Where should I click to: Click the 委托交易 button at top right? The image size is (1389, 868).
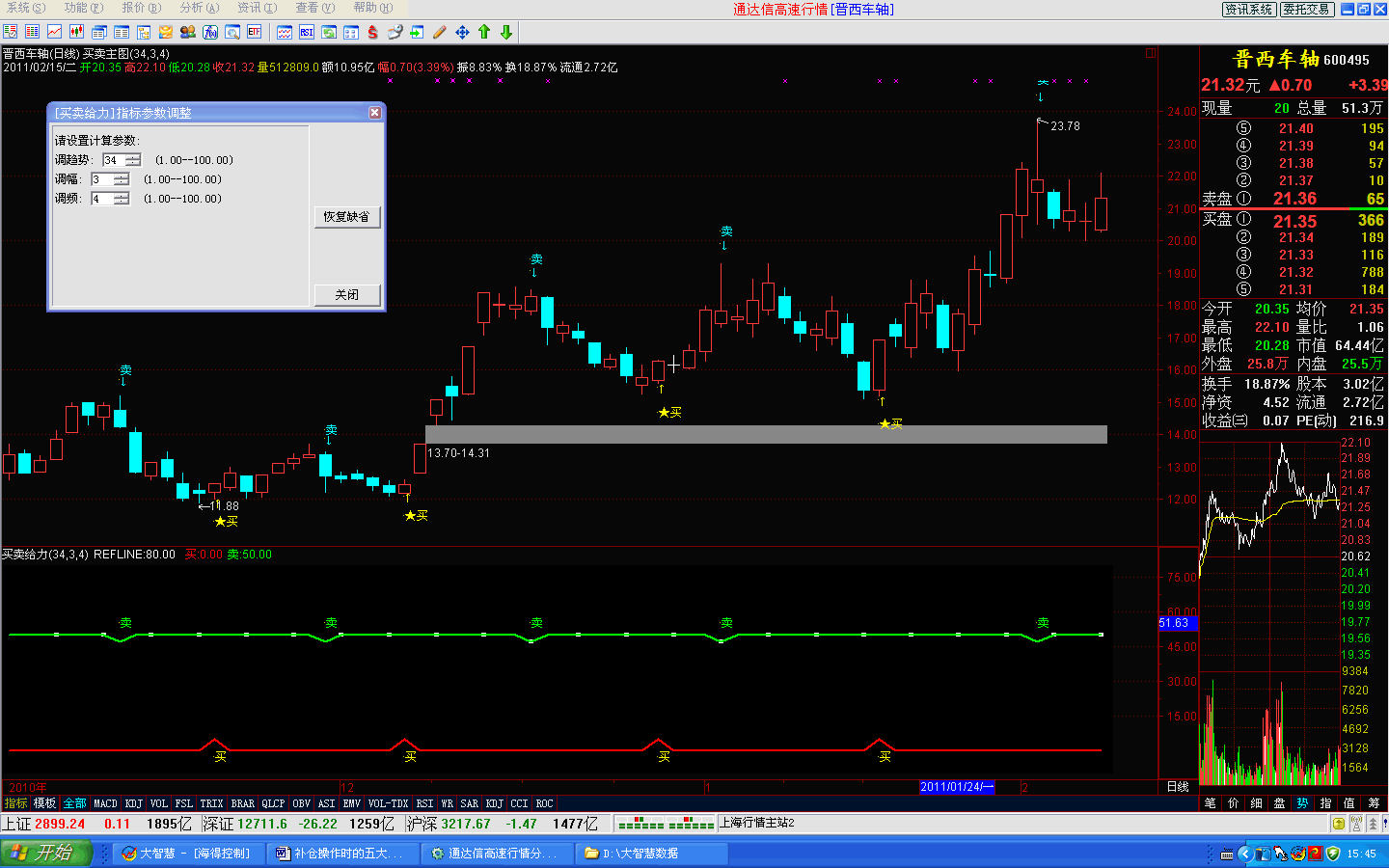(x=1307, y=9)
